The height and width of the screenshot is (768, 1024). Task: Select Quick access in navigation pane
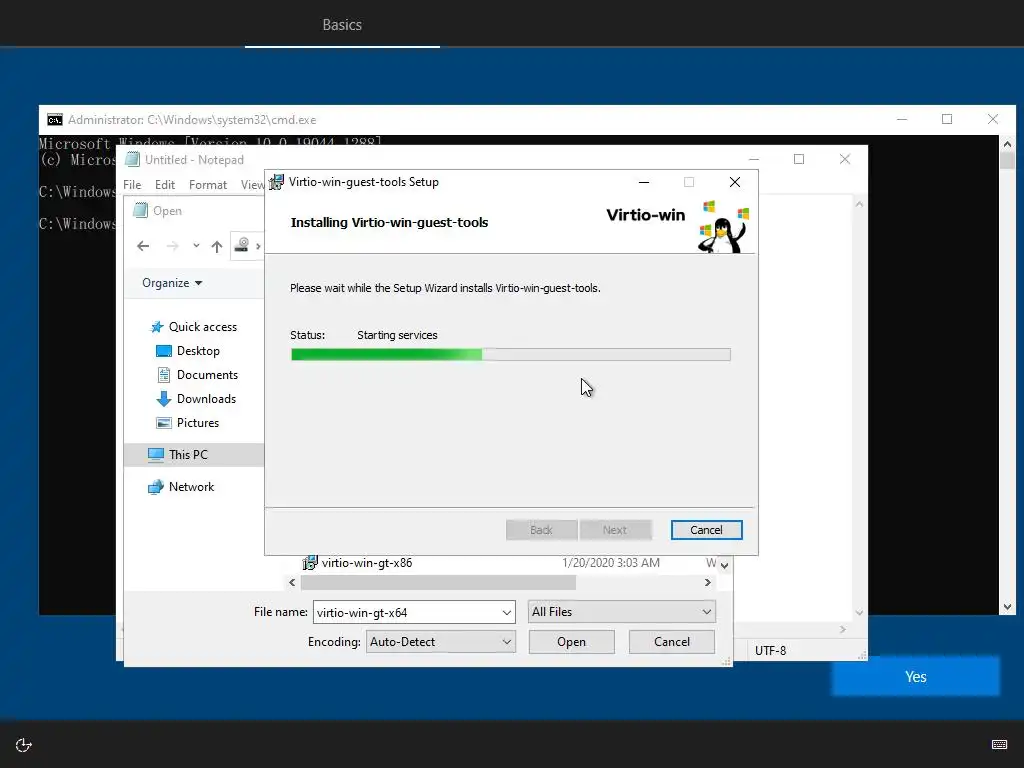click(x=202, y=327)
